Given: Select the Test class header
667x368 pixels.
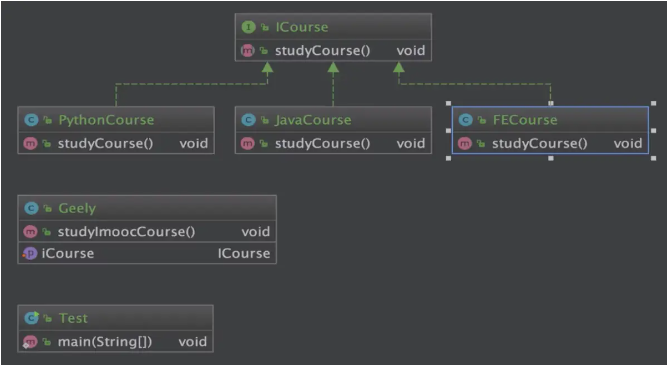Looking at the screenshot, I should tap(116, 318).
